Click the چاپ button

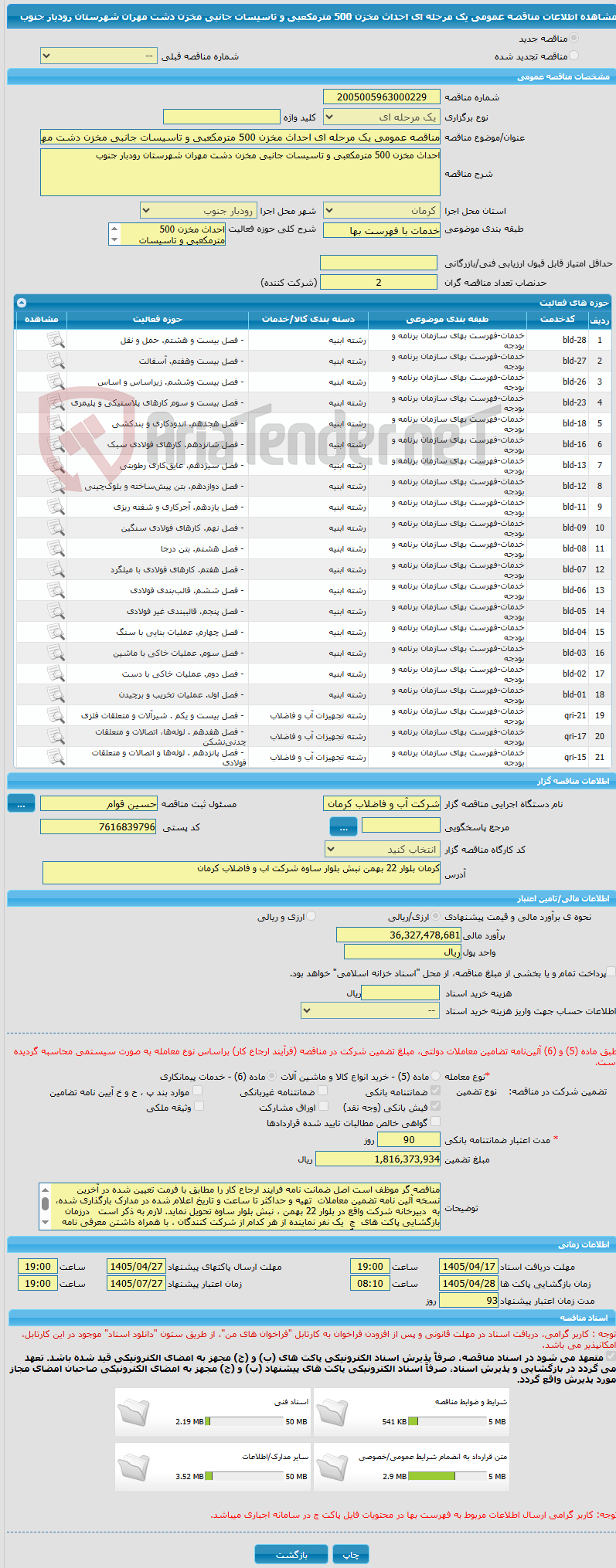pyautogui.click(x=351, y=1554)
